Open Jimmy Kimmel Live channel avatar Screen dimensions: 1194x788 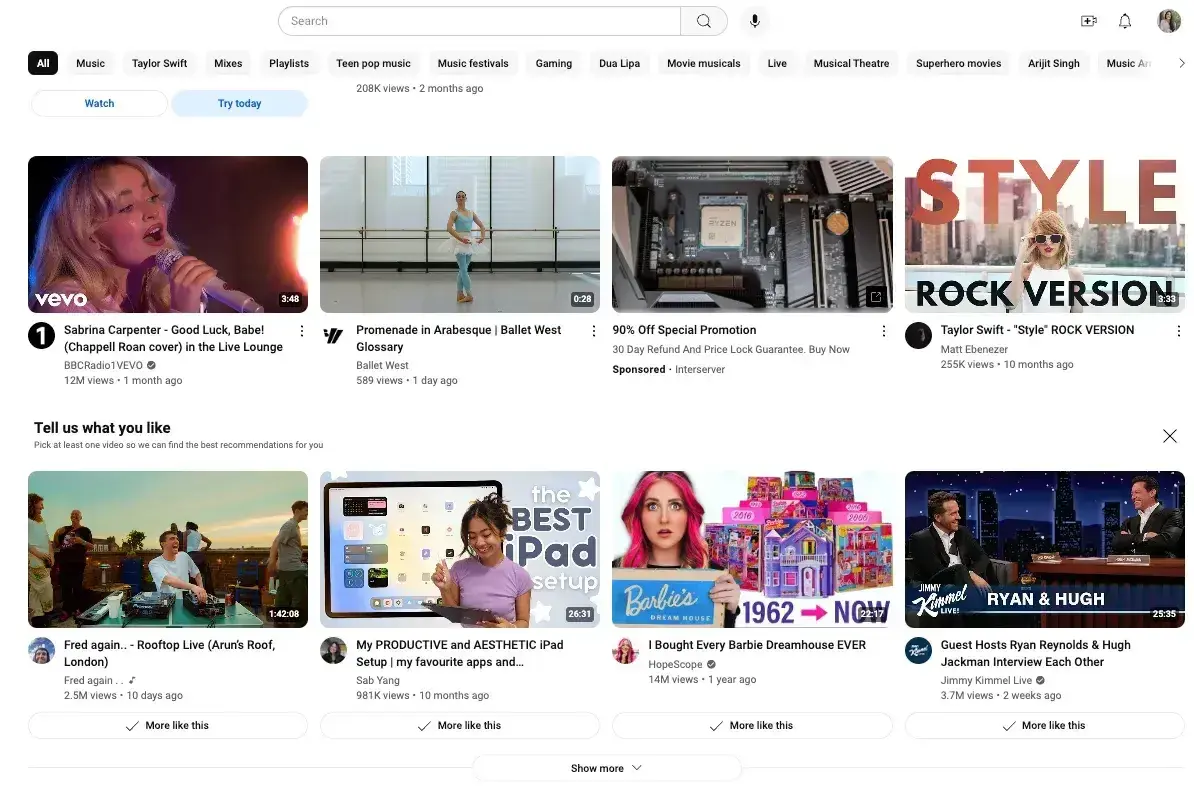918,651
